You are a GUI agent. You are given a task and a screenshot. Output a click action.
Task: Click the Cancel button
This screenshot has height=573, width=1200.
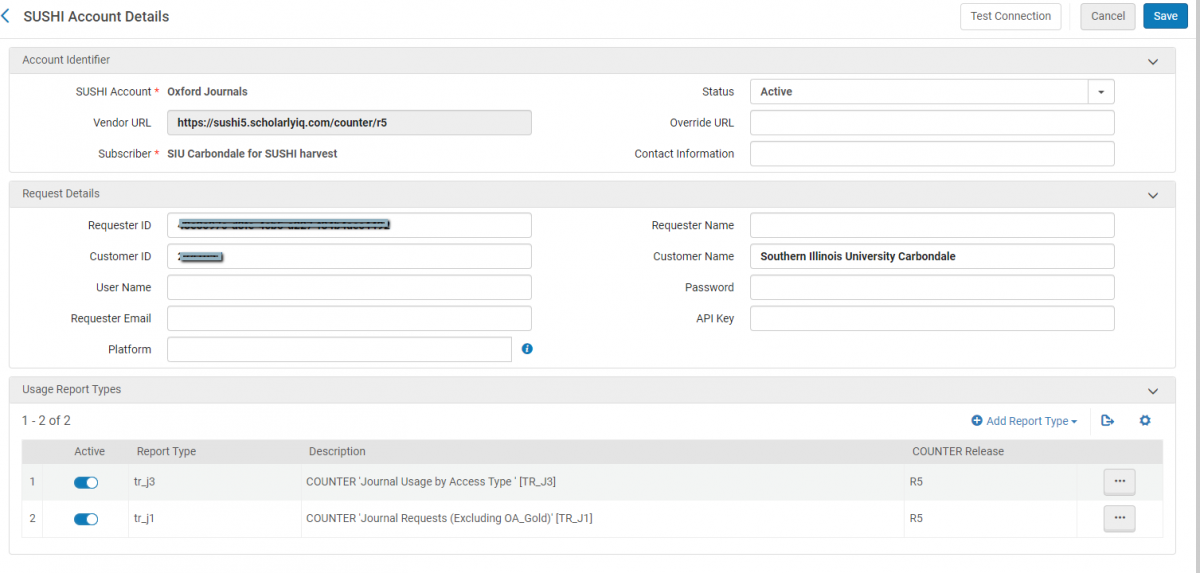(x=1107, y=16)
